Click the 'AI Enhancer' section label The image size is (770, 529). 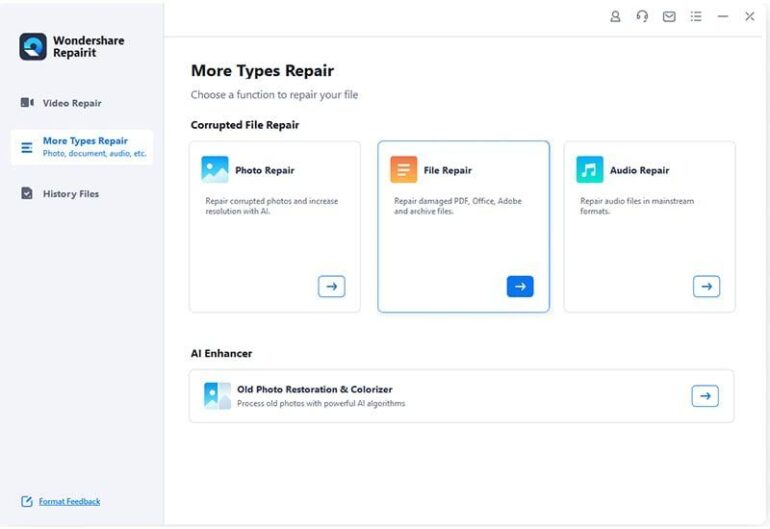[x=221, y=353]
